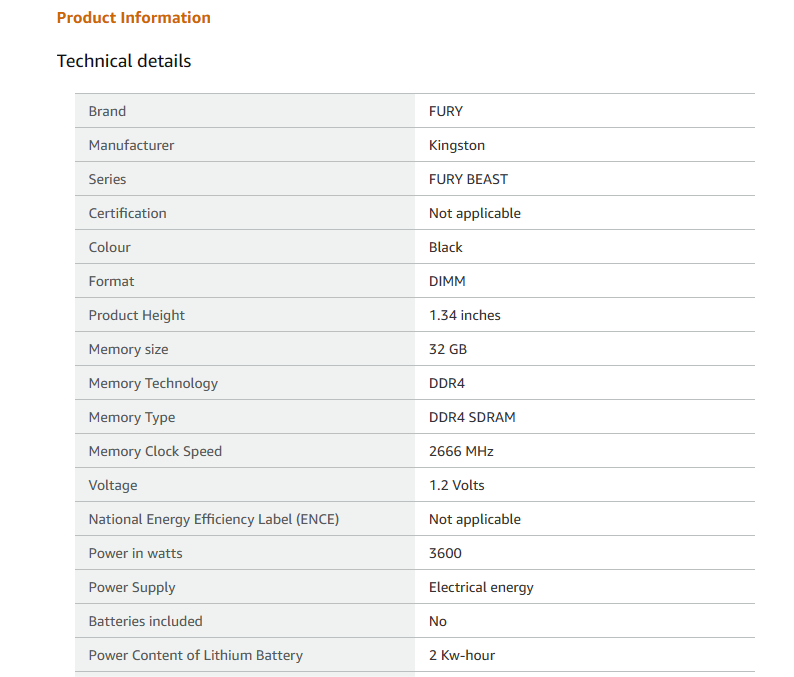Click the Technical details heading

pos(124,61)
